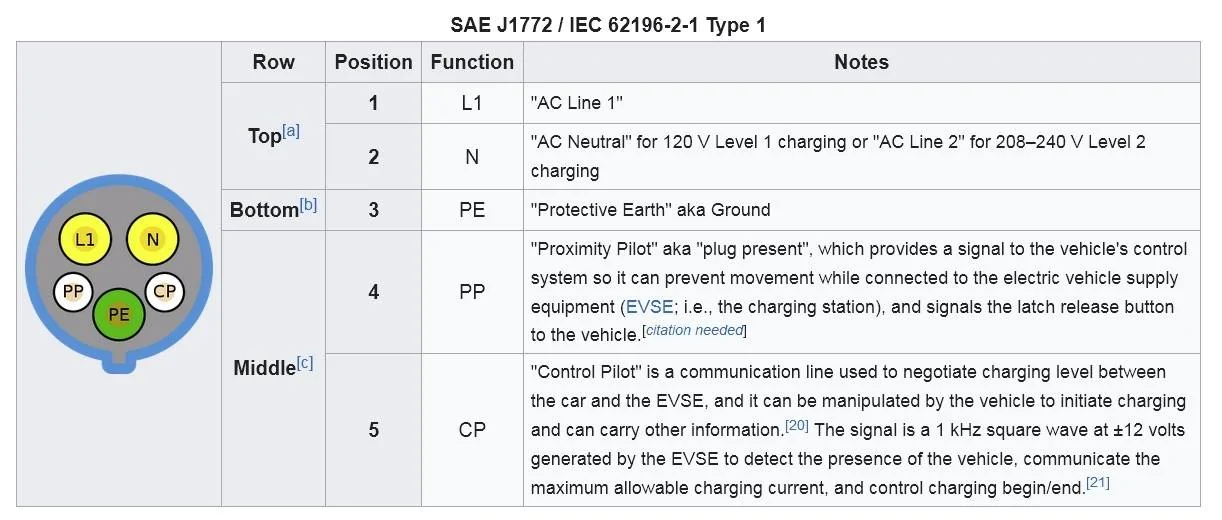1222x520 pixels.
Task: Click the position 5 cell
Action: 373,430
